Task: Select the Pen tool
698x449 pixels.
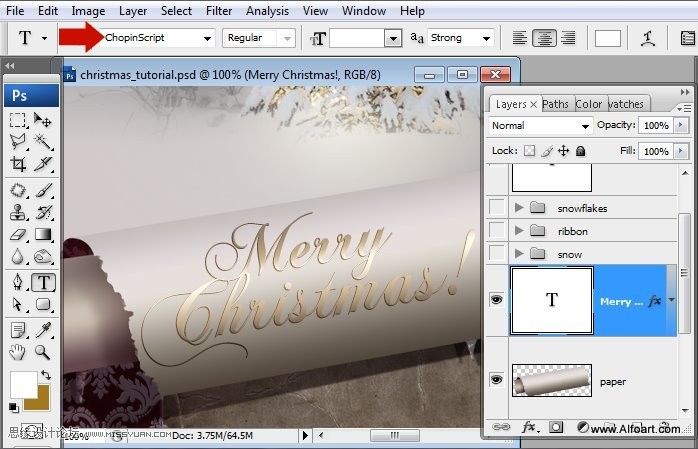Action: (18, 282)
